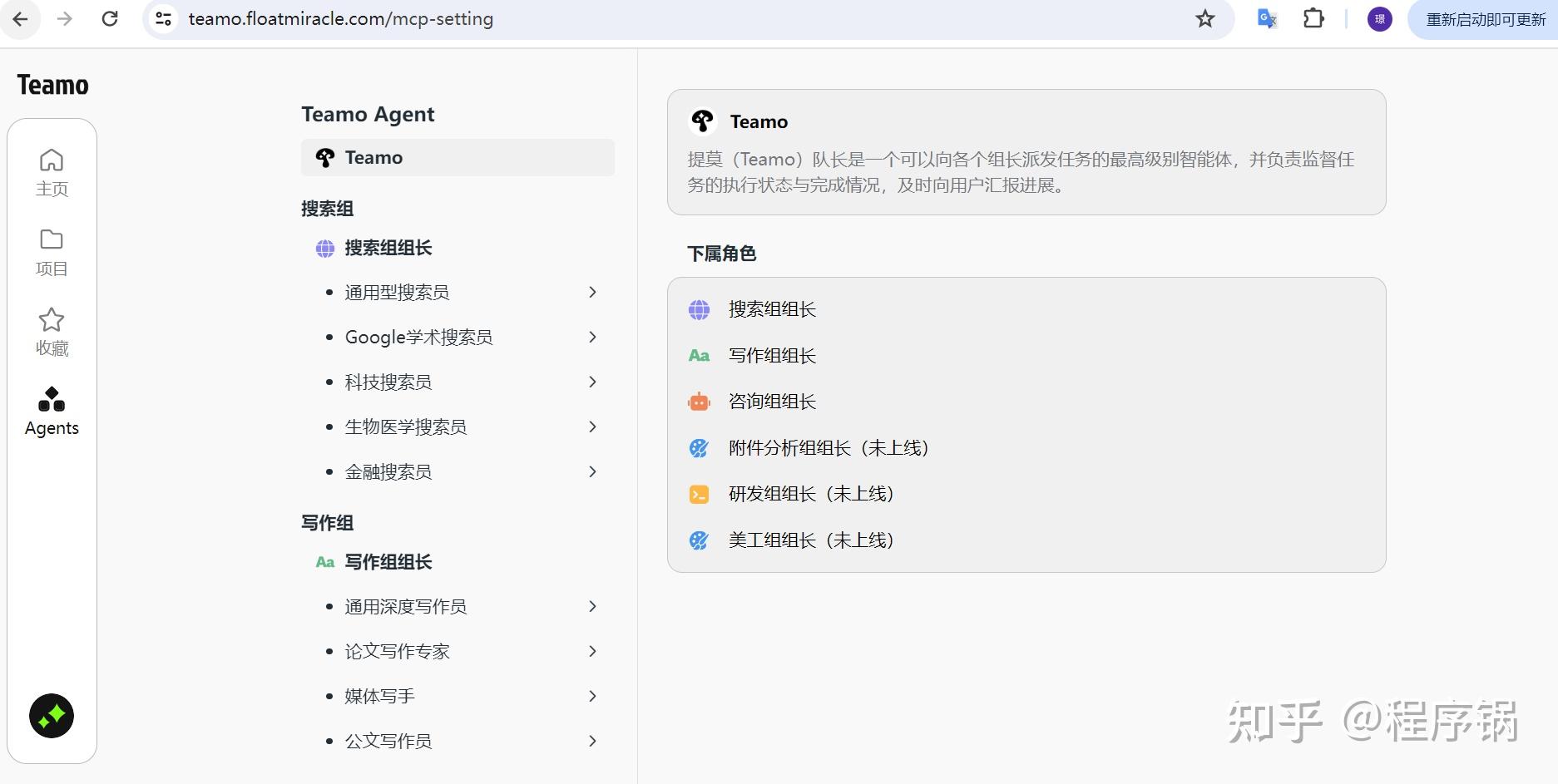Click the green Aa icon in 下属角色 list

pos(699,356)
